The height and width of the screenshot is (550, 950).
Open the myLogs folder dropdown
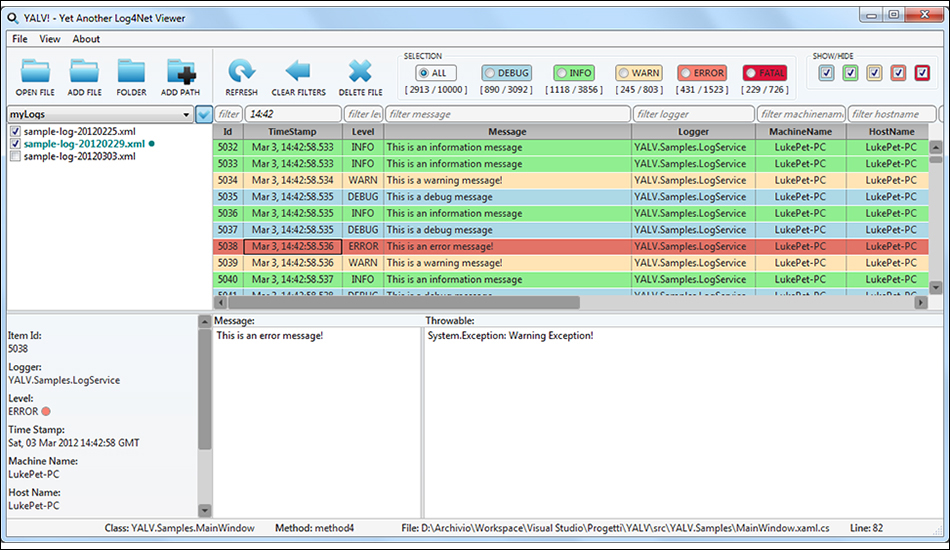point(186,114)
